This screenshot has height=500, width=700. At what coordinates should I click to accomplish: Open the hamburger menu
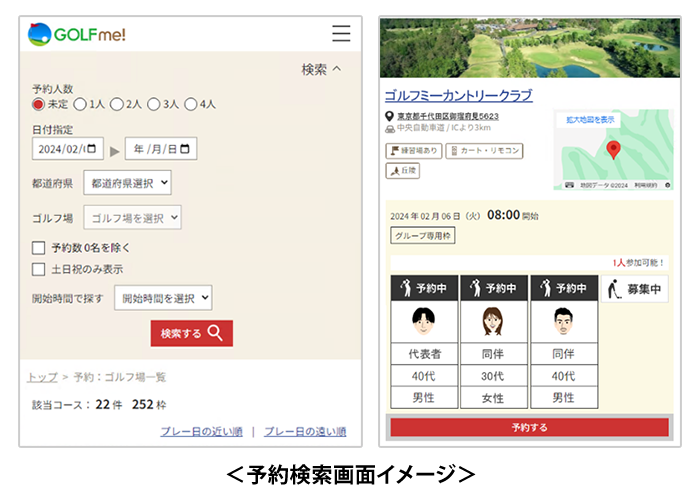click(x=341, y=33)
